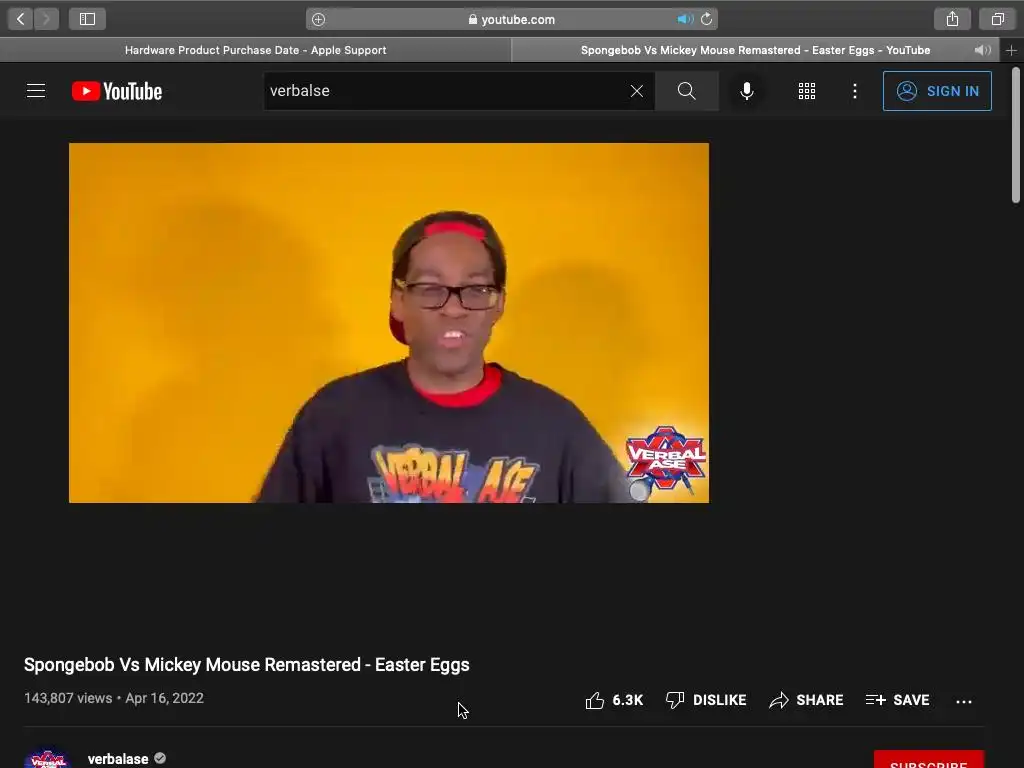Open more actions ellipsis under video
Image resolution: width=1024 pixels, height=768 pixels.
click(964, 701)
